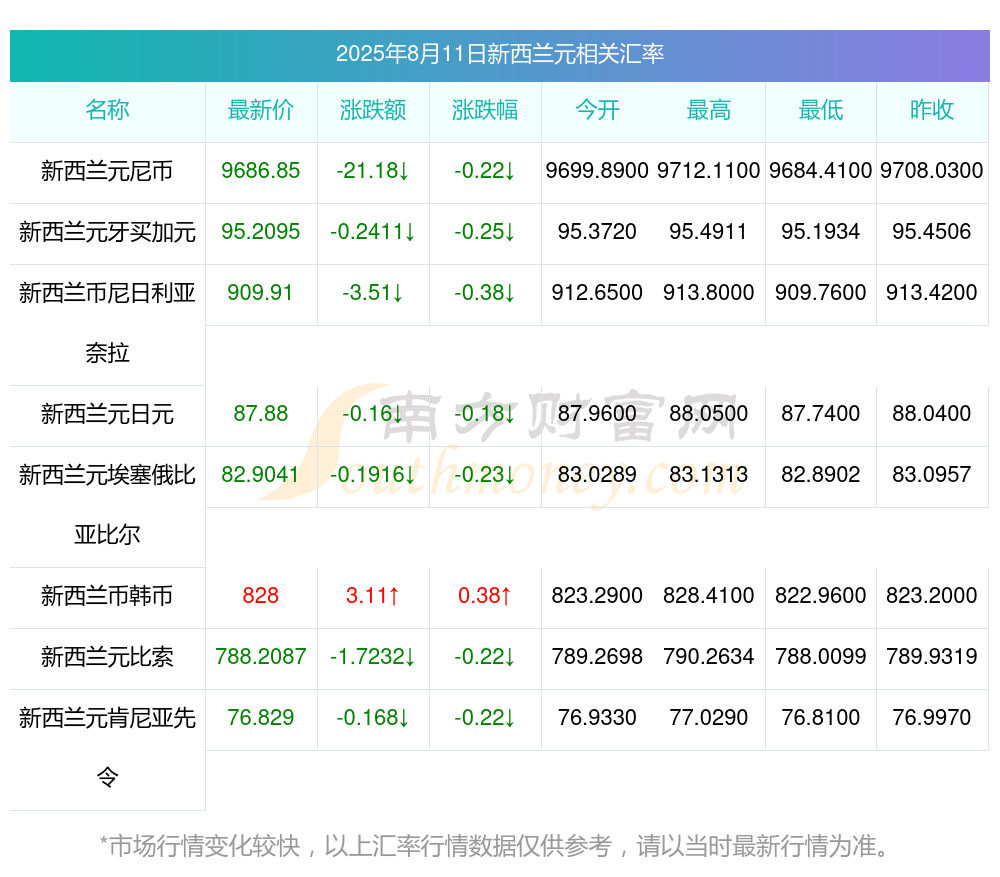Select latest price 82.9041
Screen dimensions: 1000x877
click(x=260, y=475)
